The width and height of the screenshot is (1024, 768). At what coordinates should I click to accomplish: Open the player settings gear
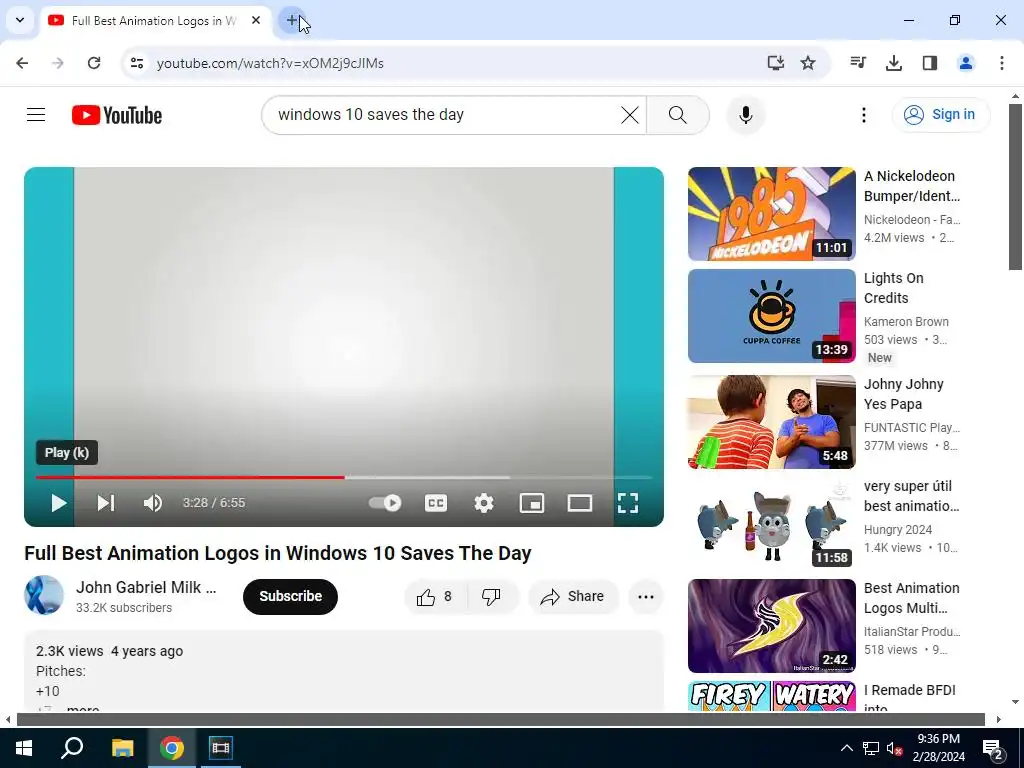tap(484, 503)
